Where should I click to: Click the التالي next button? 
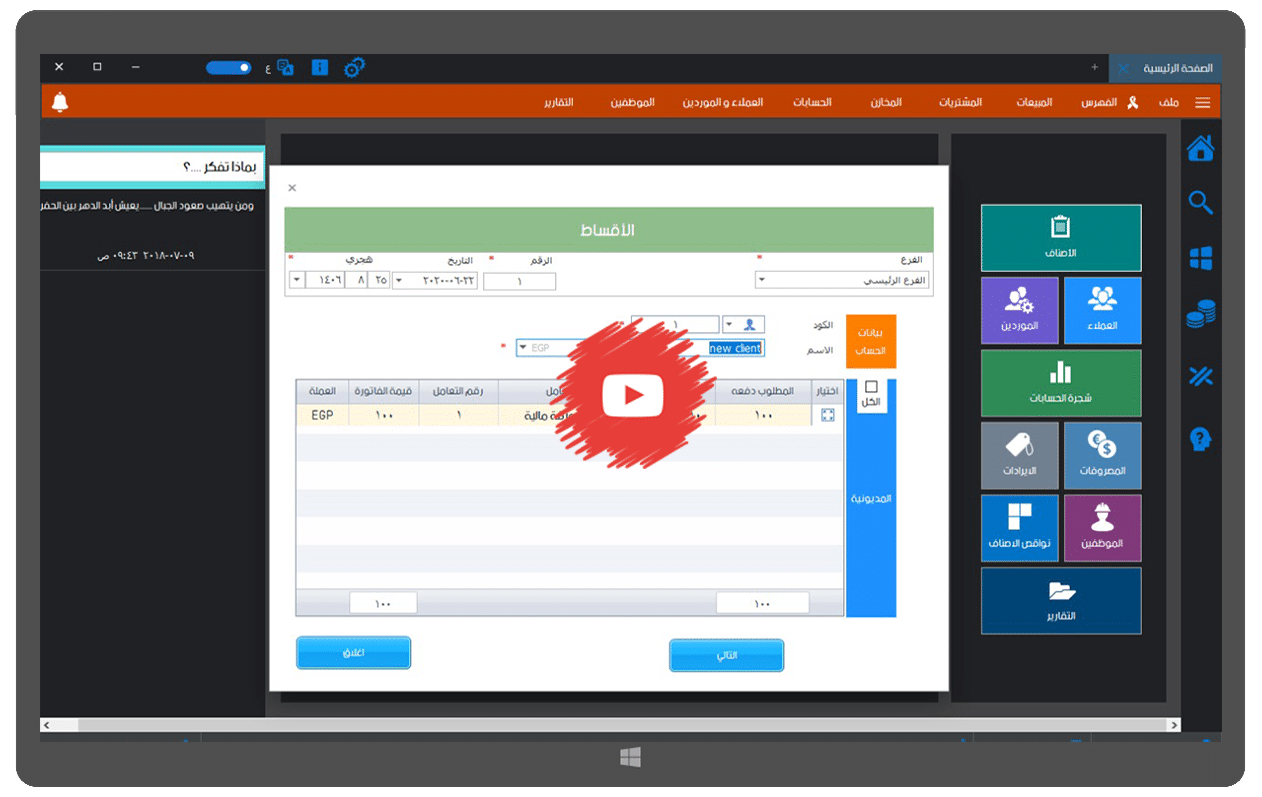tap(726, 656)
